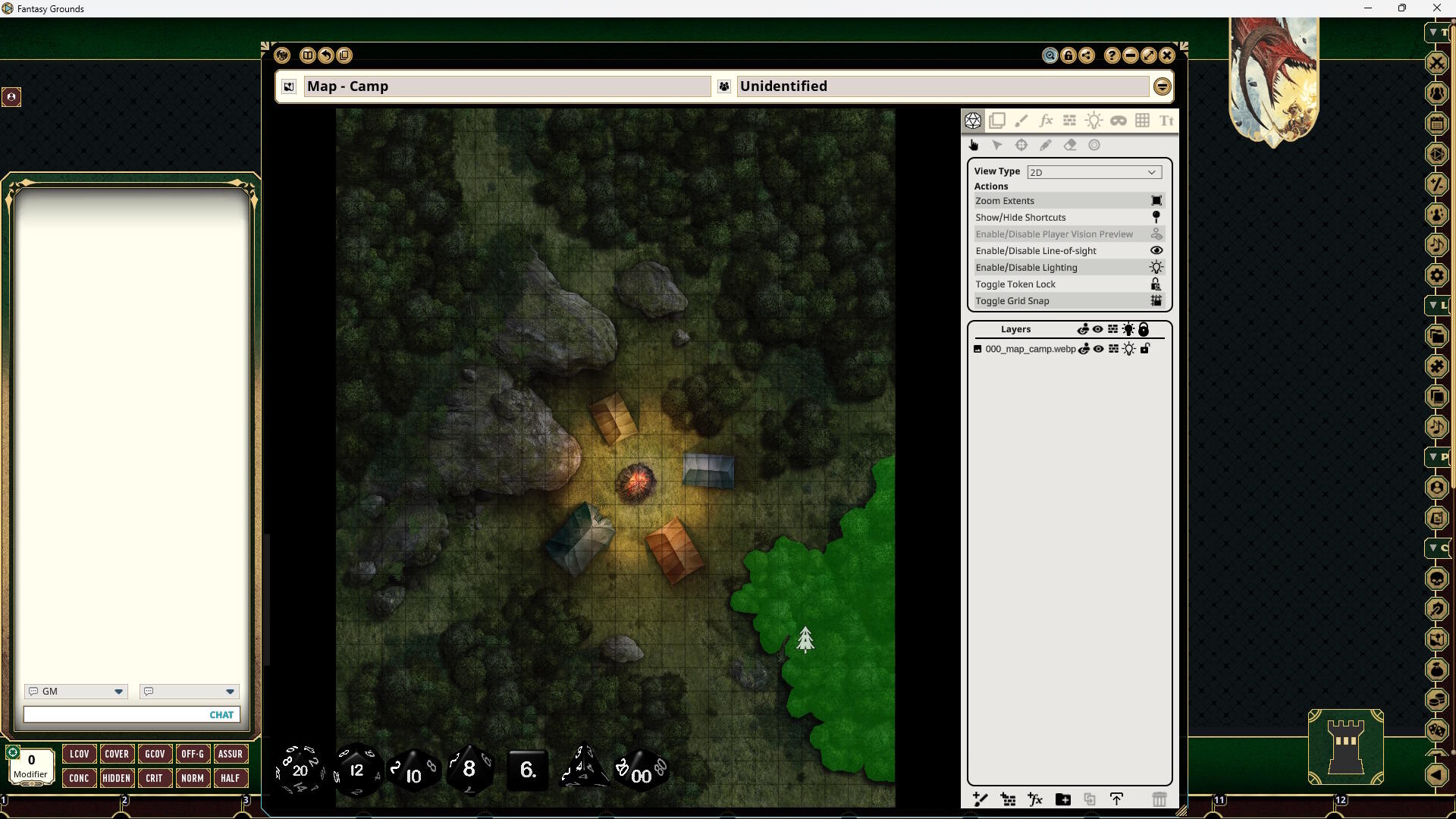Screen dimensions: 1456x819
Task: Open the mask Fog of War tab
Action: [1119, 121]
